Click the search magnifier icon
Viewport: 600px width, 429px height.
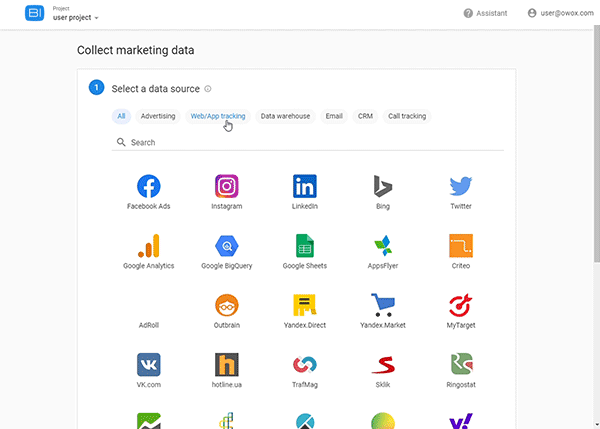[x=121, y=142]
